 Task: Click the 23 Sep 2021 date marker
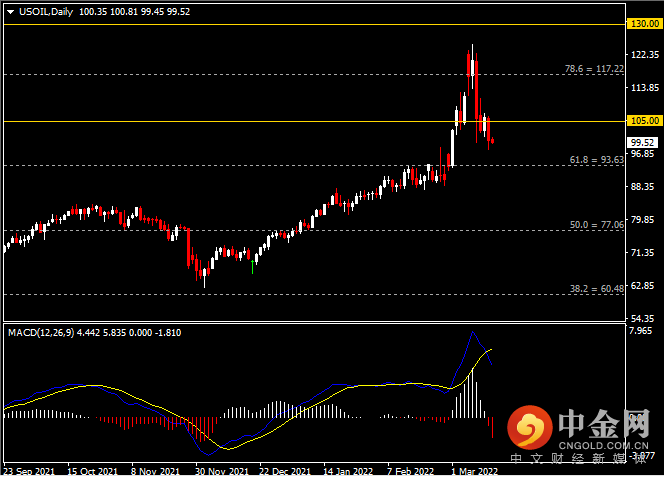(x=29, y=471)
